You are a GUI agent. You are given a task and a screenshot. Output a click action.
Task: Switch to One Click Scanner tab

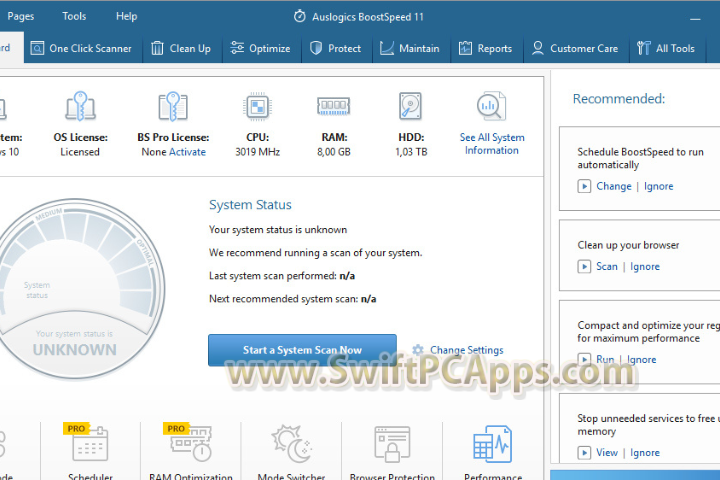click(81, 48)
